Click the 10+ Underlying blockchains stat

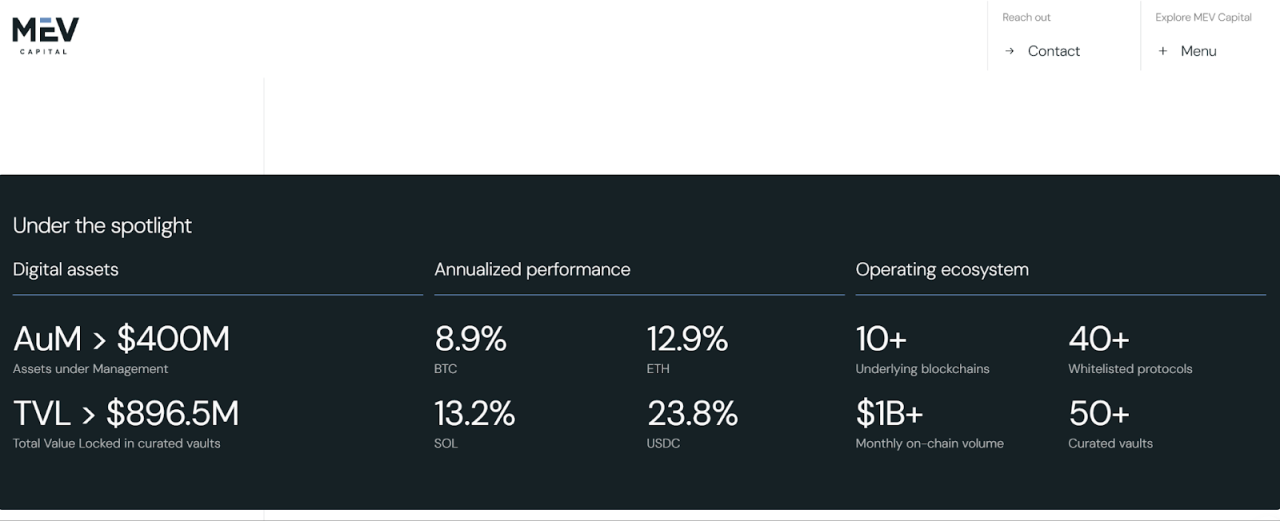click(x=881, y=340)
